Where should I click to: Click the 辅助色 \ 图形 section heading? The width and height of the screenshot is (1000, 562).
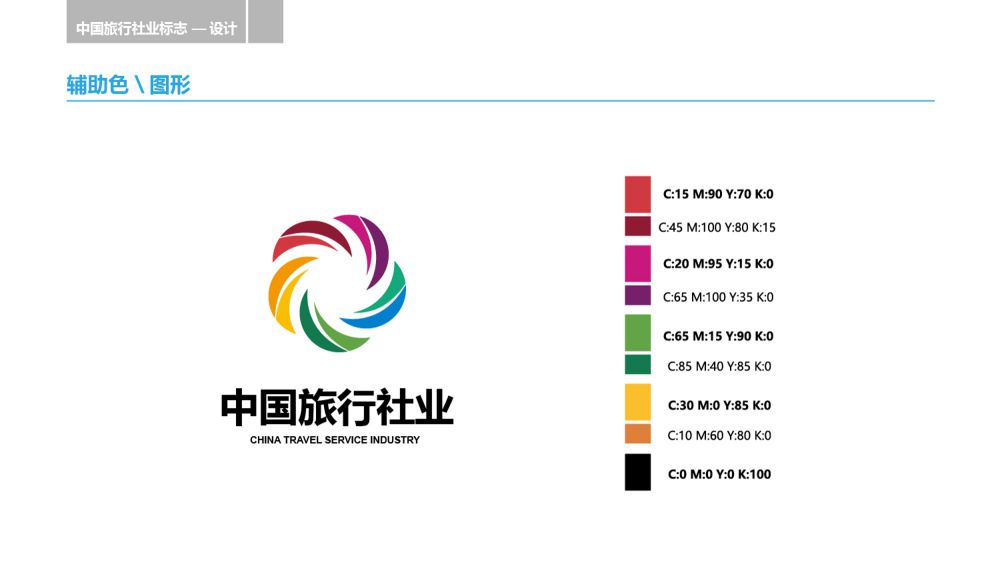pos(128,84)
